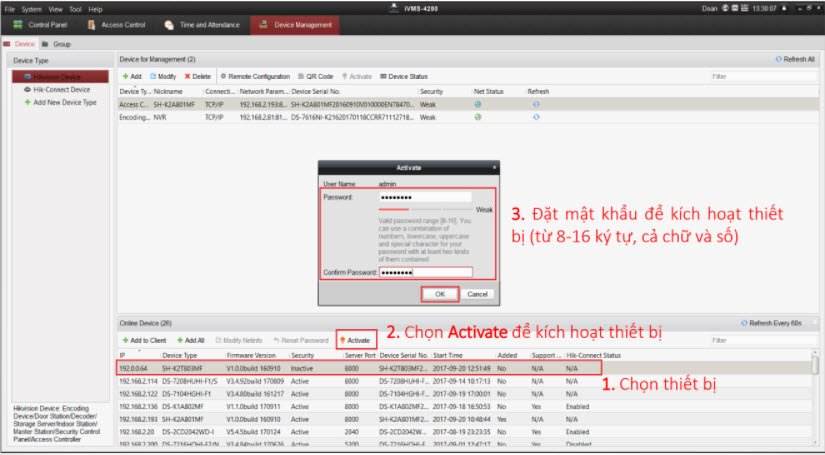The height and width of the screenshot is (455, 825).
Task: Refresh the NVR device row icon
Action: [x=536, y=117]
